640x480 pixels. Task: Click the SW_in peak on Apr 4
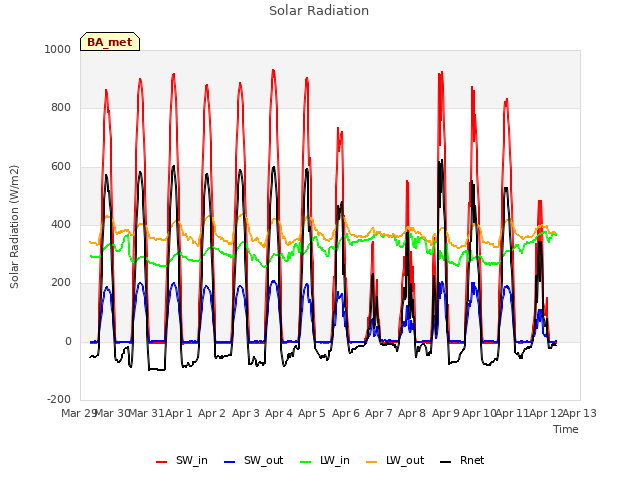(273, 71)
